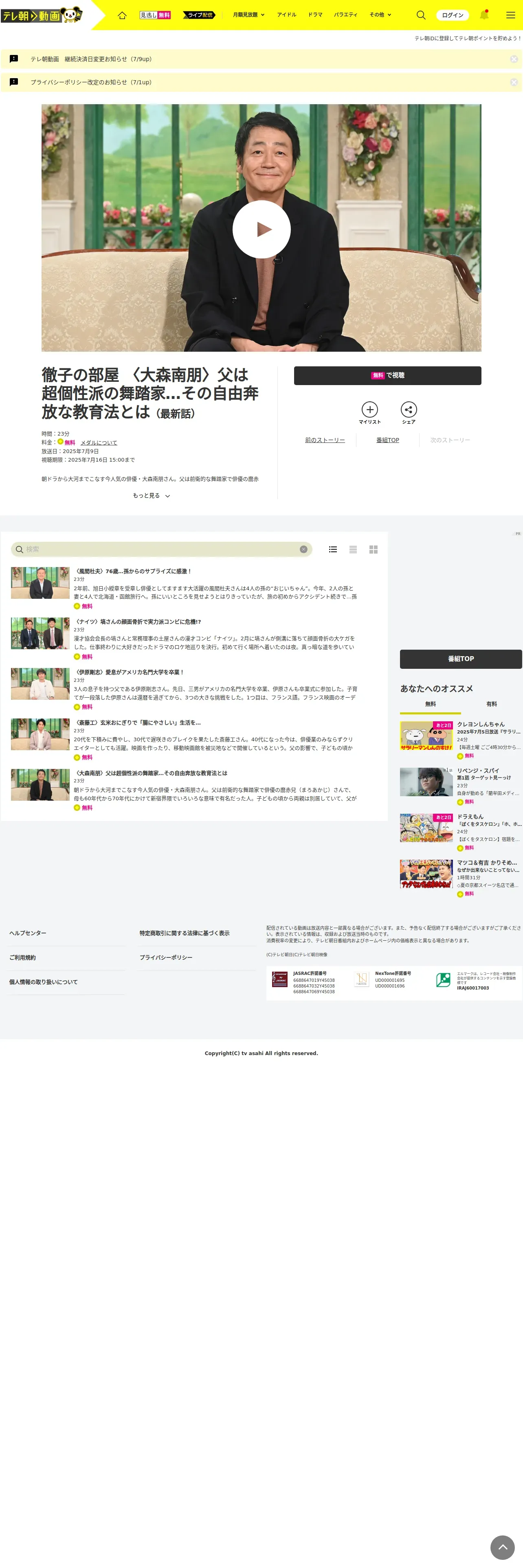Image resolution: width=523 pixels, height=1568 pixels.
Task: Open the 見逃し無料 catch-up section
Action: pyautogui.click(x=155, y=15)
